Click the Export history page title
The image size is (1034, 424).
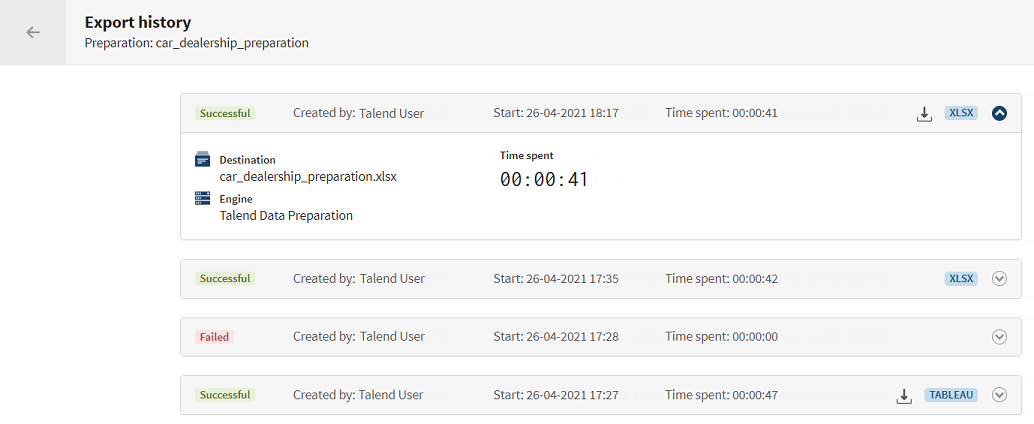[138, 22]
